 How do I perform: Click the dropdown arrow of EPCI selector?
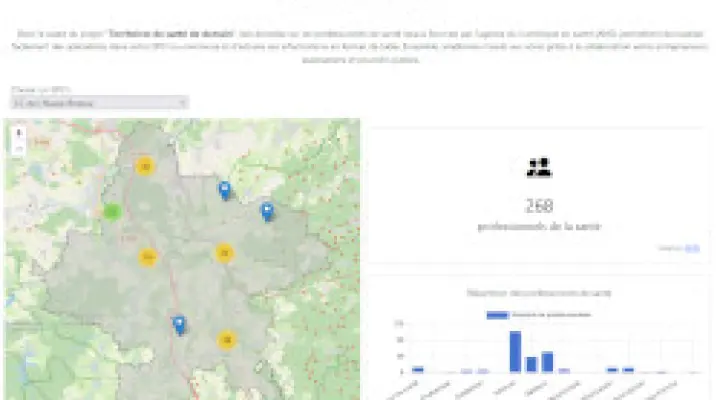[182, 102]
